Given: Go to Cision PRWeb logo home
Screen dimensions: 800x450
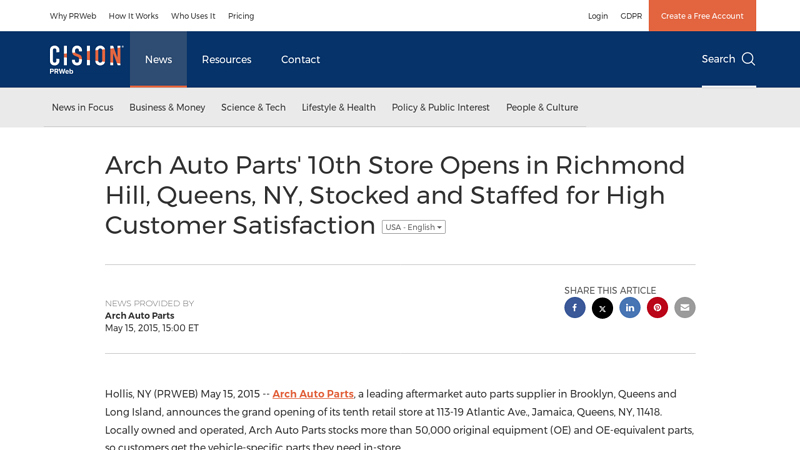Looking at the screenshot, I should point(86,59).
